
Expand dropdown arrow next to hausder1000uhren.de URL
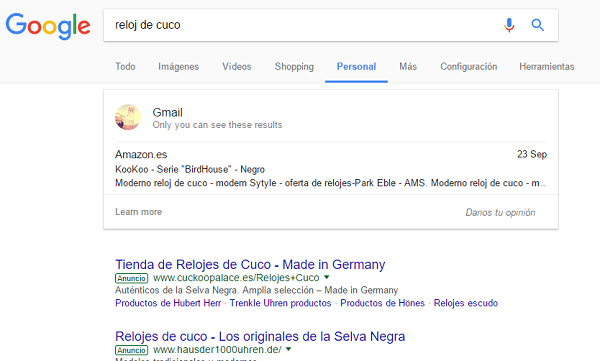pos(288,349)
